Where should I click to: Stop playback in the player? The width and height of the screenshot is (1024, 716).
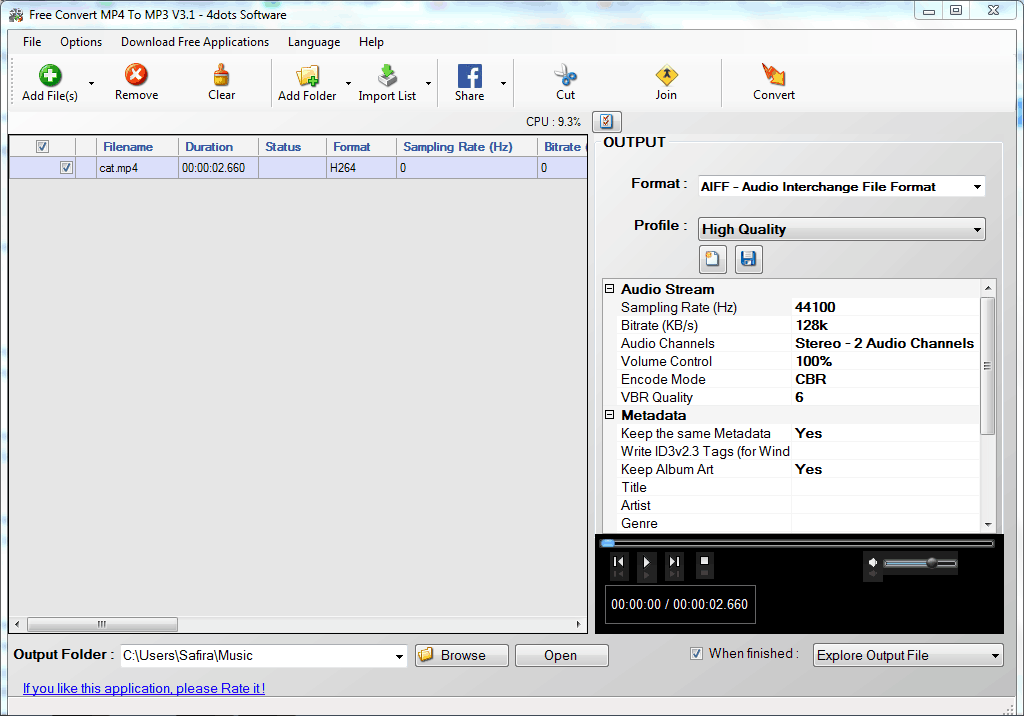coord(704,561)
